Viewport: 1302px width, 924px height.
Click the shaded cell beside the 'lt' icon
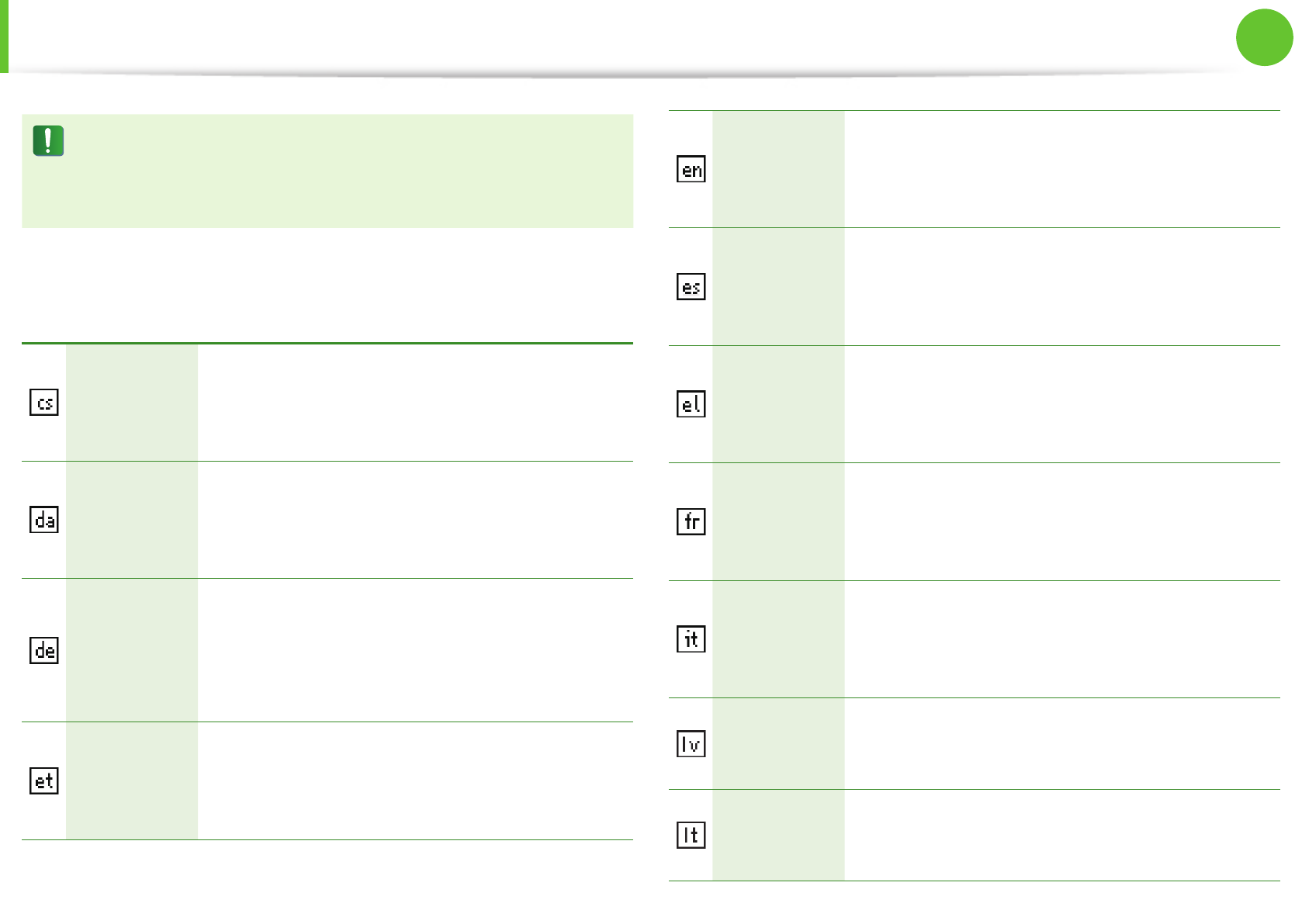pyautogui.click(x=778, y=835)
